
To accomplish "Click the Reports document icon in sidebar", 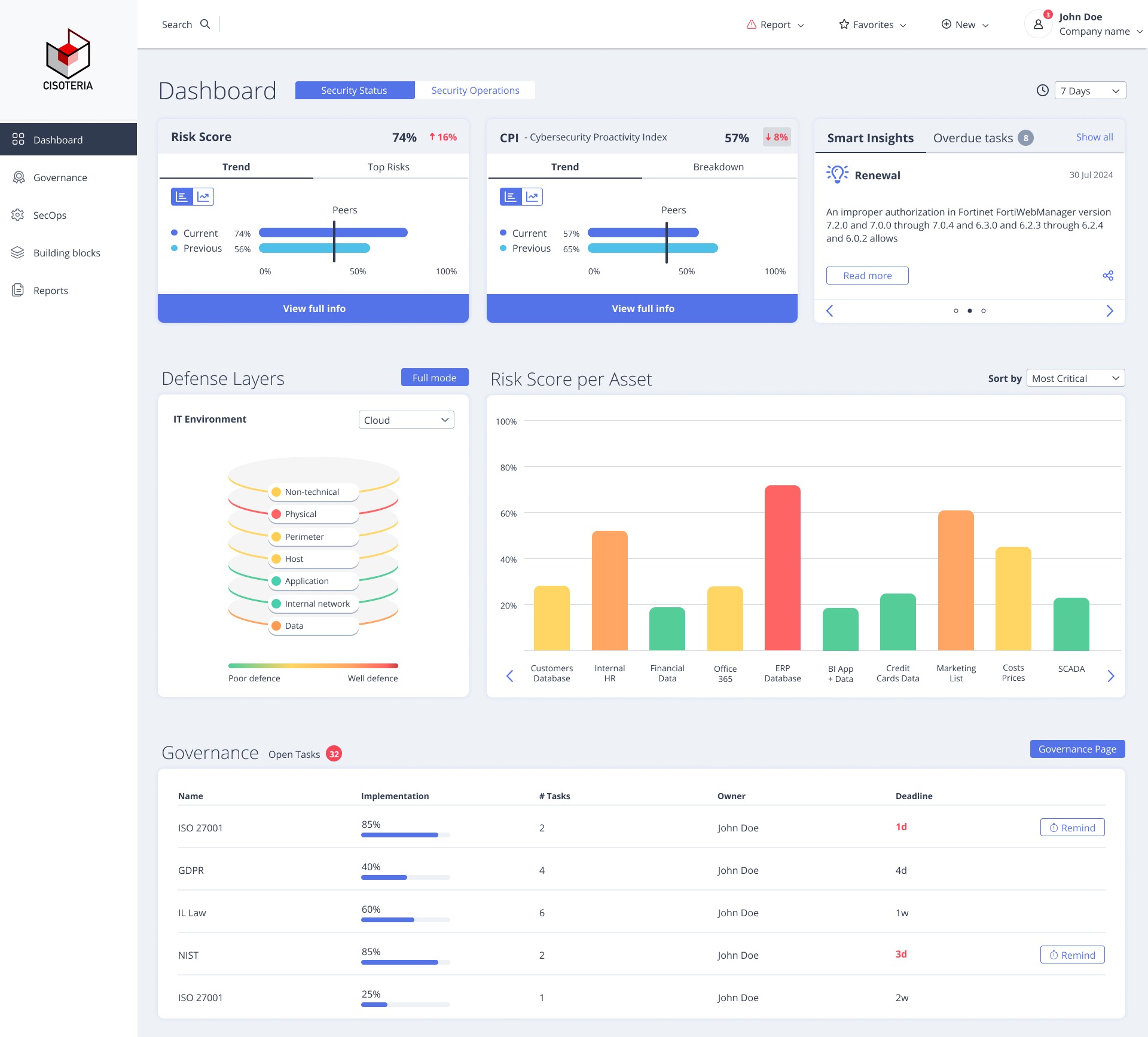I will [x=18, y=290].
